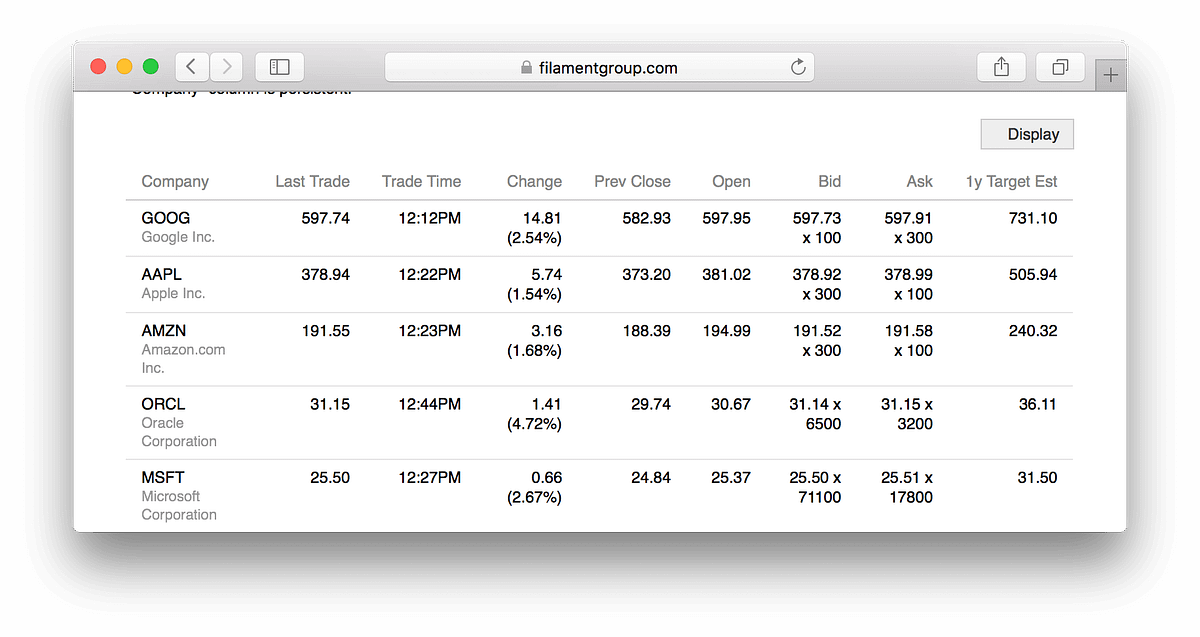Click target estimate 731.10

(x=1033, y=218)
